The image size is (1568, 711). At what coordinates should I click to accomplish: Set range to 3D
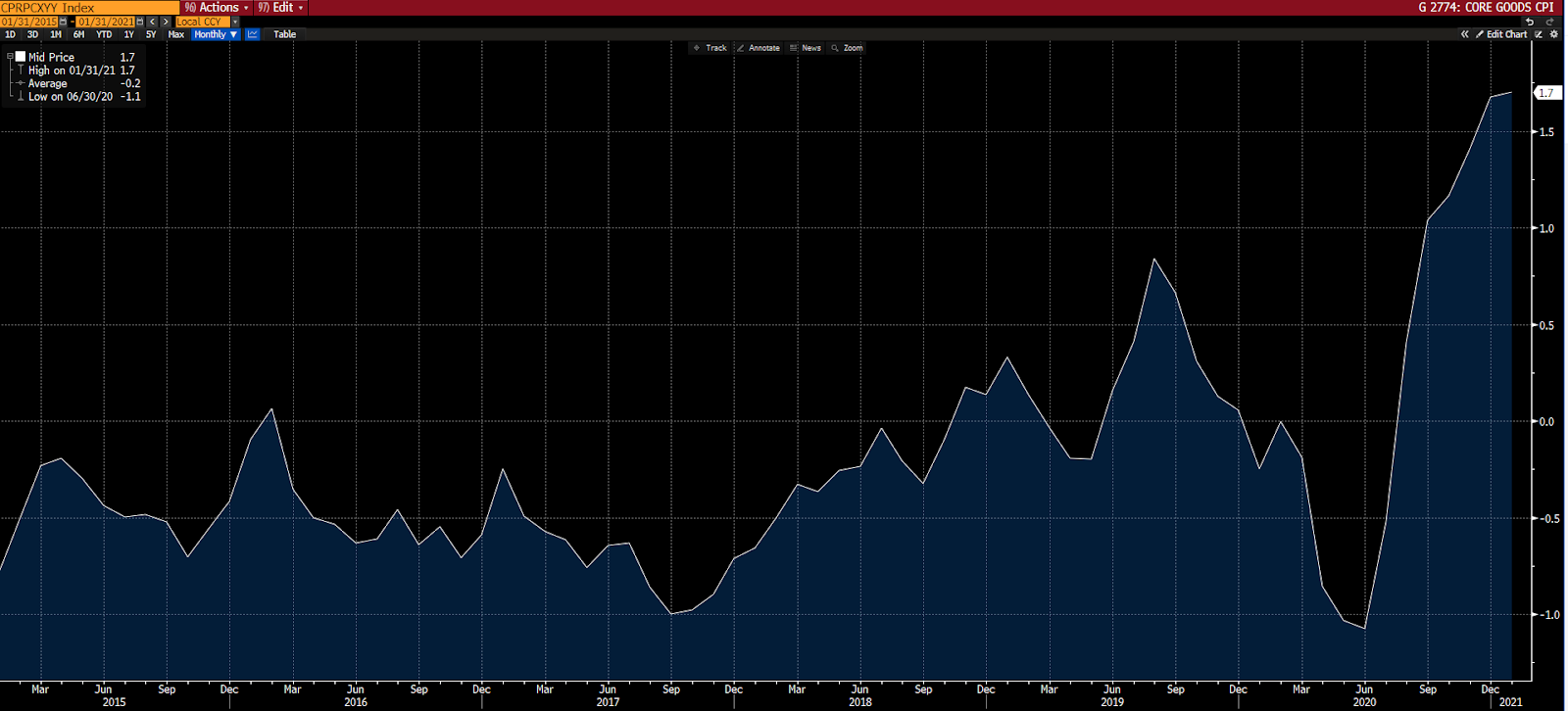click(x=32, y=34)
